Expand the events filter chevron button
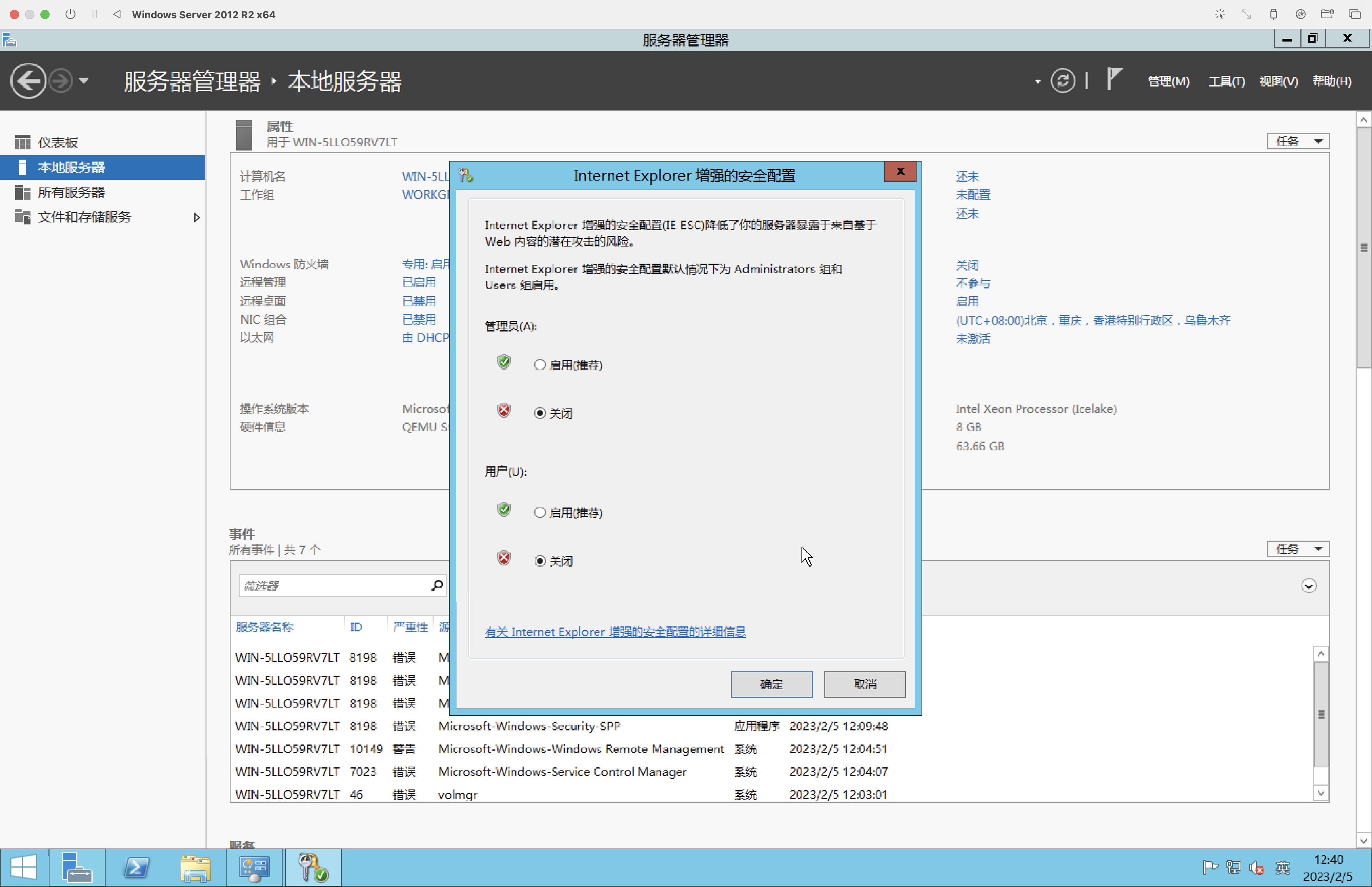This screenshot has height=887, width=1372. click(x=1309, y=586)
